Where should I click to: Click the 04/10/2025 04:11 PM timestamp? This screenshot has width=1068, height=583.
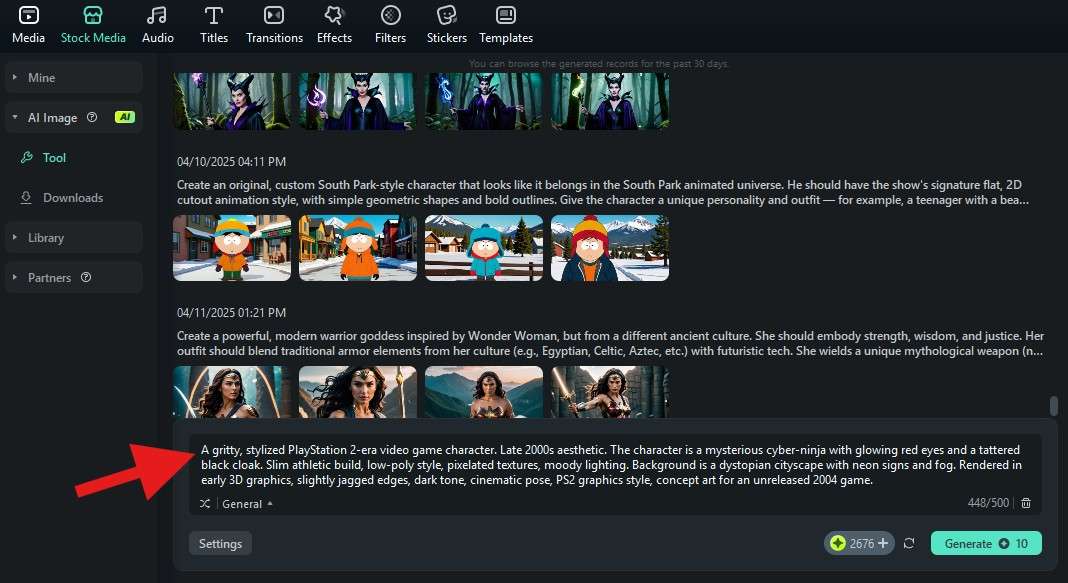pyautogui.click(x=232, y=162)
